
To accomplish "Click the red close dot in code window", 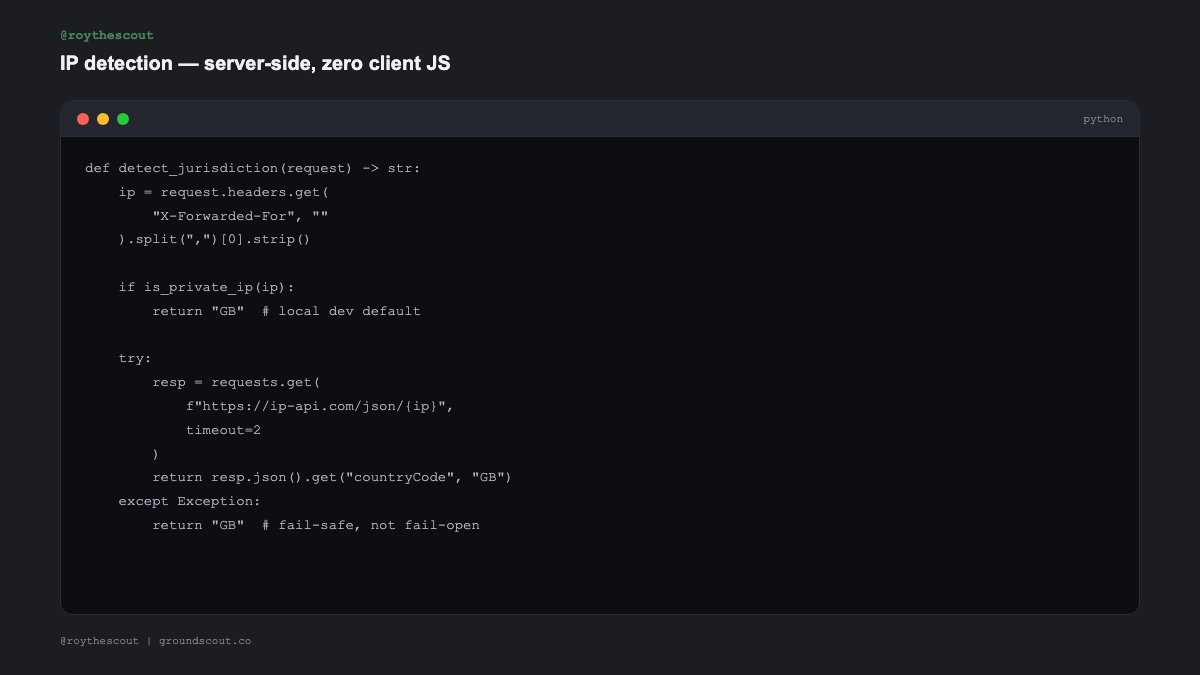I will [83, 119].
